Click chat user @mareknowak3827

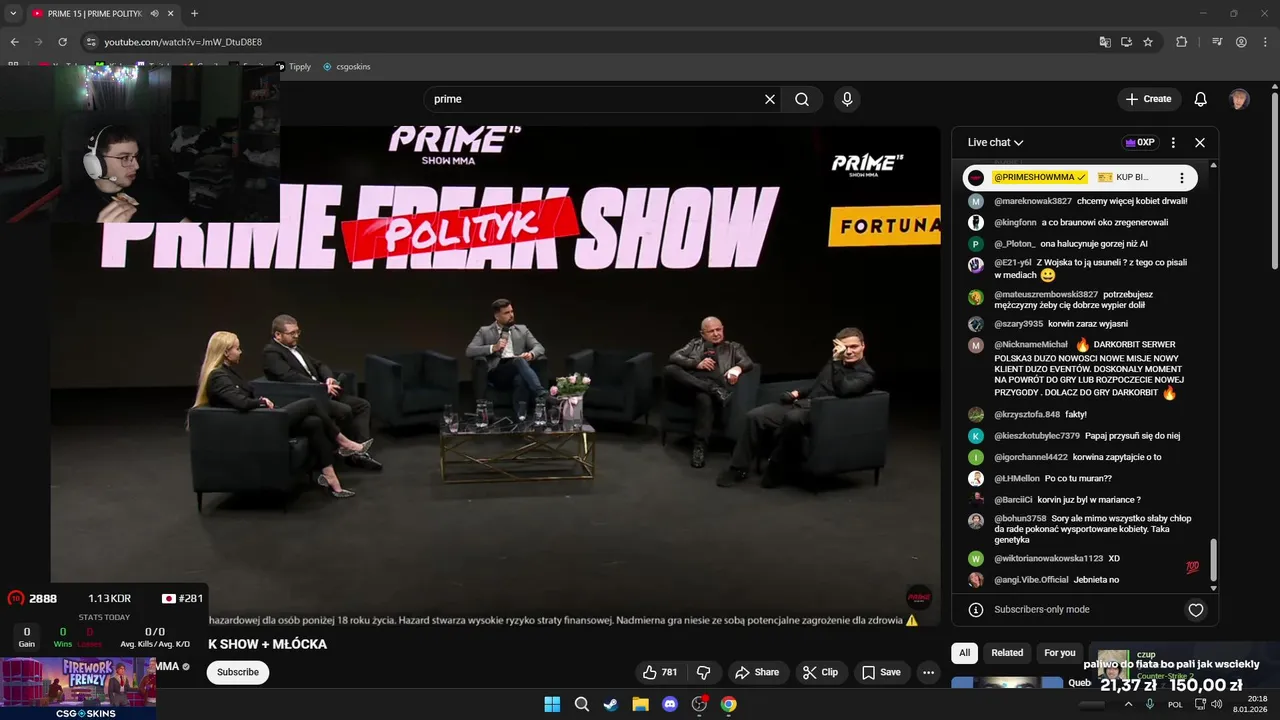point(1033,201)
